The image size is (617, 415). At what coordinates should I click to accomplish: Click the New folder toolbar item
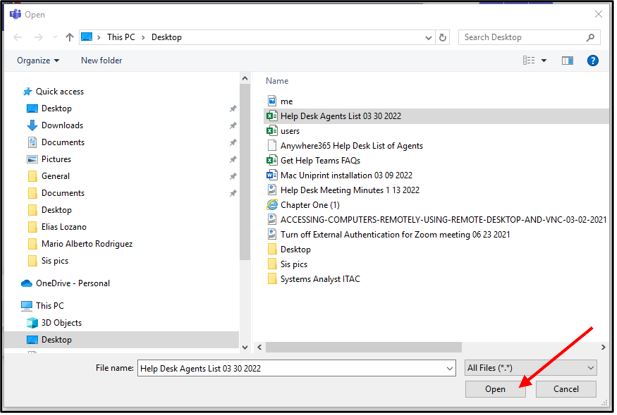pos(101,60)
